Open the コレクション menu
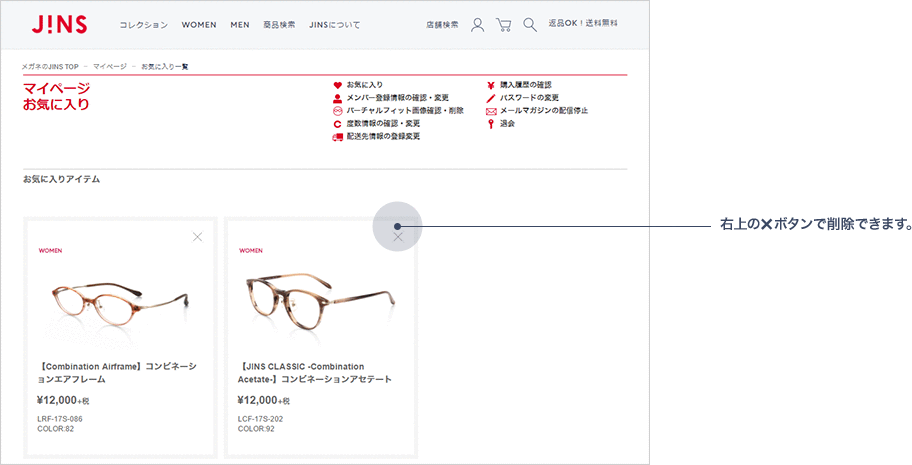Image resolution: width=912 pixels, height=465 pixels. 144,25
